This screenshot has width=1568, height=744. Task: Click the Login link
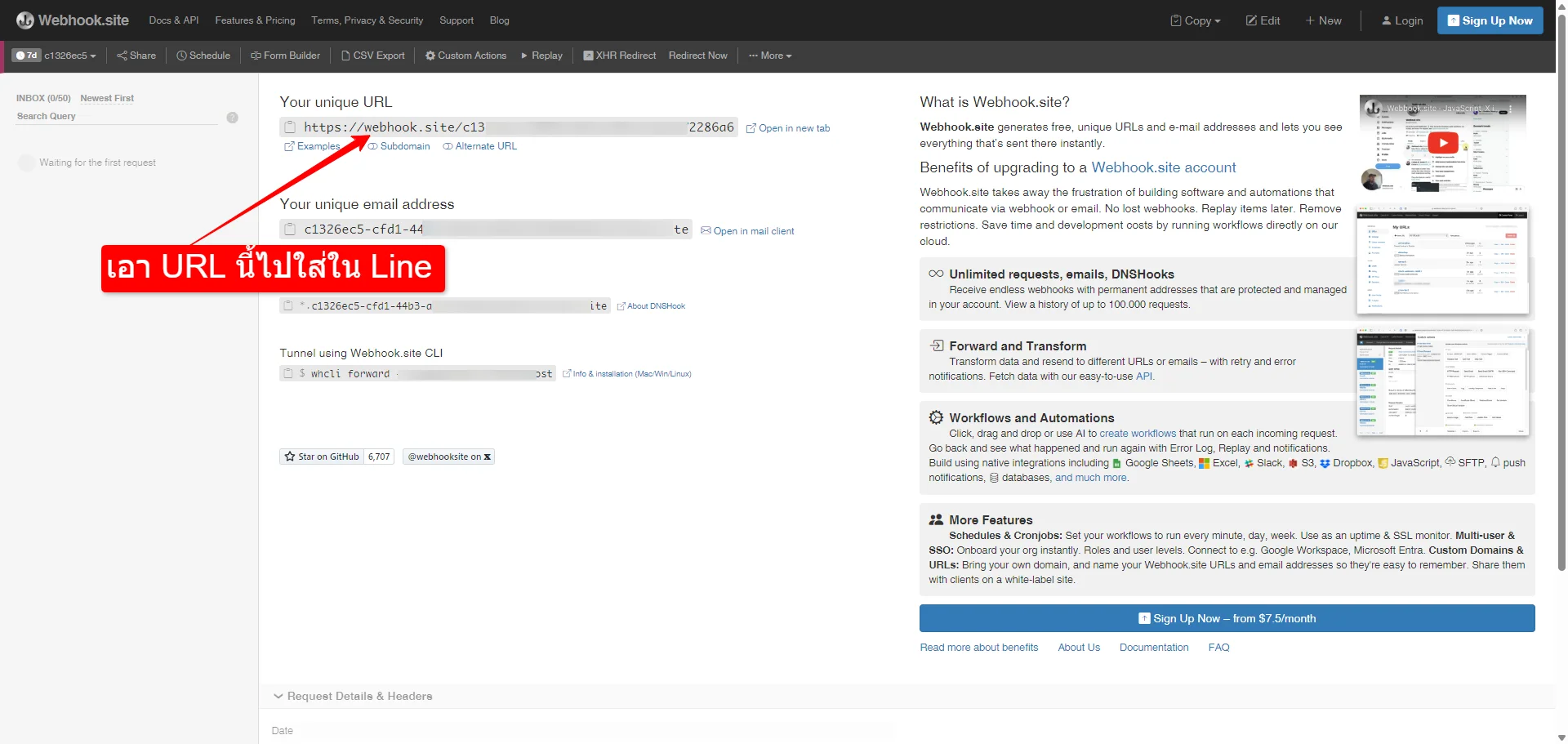[x=1402, y=20]
